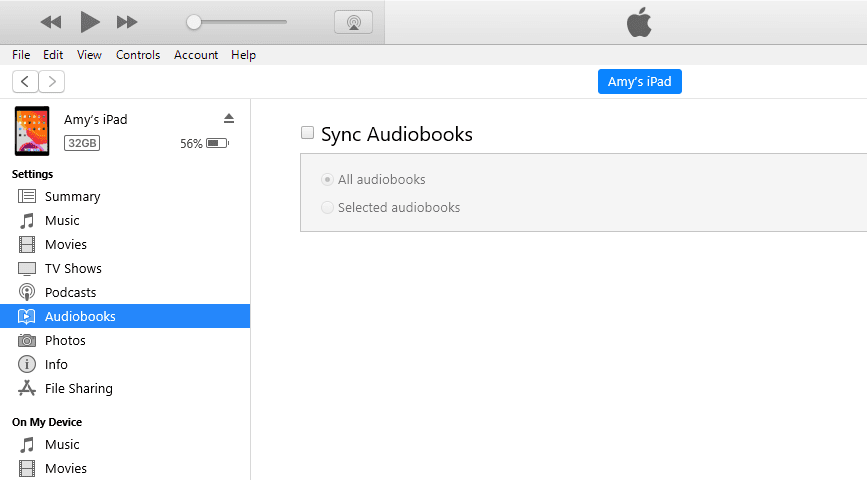Click the volume slider knob
The width and height of the screenshot is (867, 480).
pyautogui.click(x=194, y=22)
